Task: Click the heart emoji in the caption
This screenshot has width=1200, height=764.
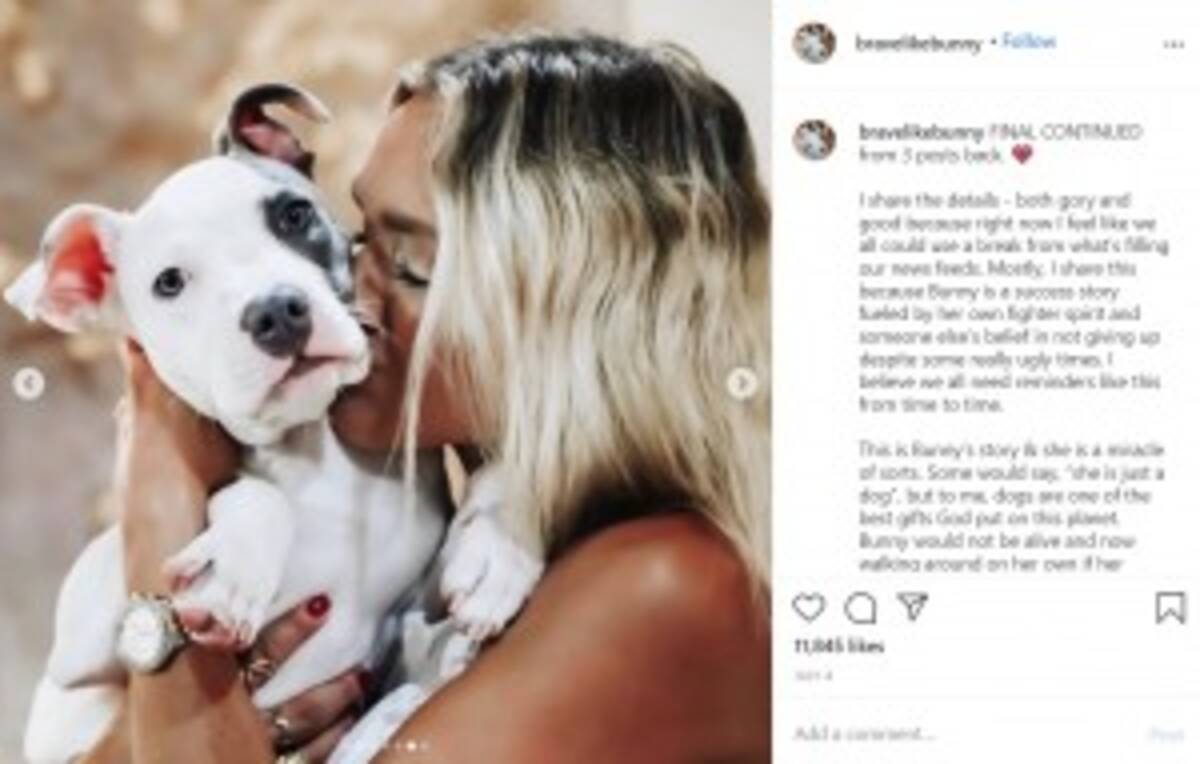Action: [1021, 155]
